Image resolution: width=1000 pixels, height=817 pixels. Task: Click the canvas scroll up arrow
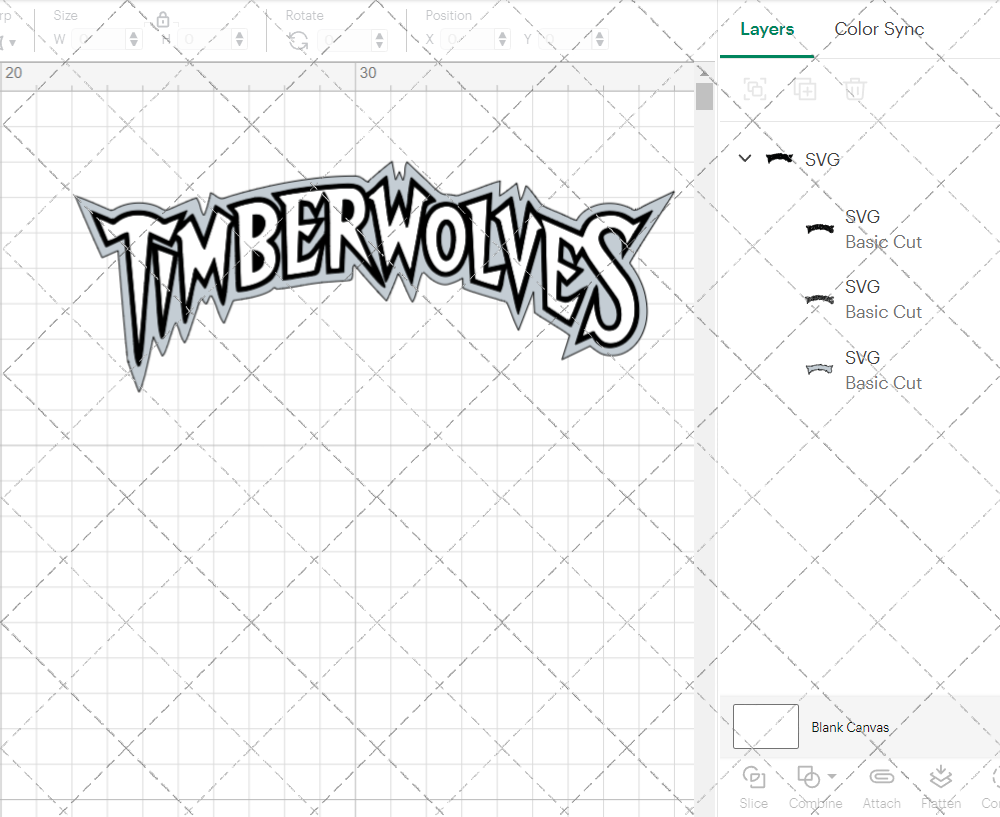pyautogui.click(x=704, y=71)
